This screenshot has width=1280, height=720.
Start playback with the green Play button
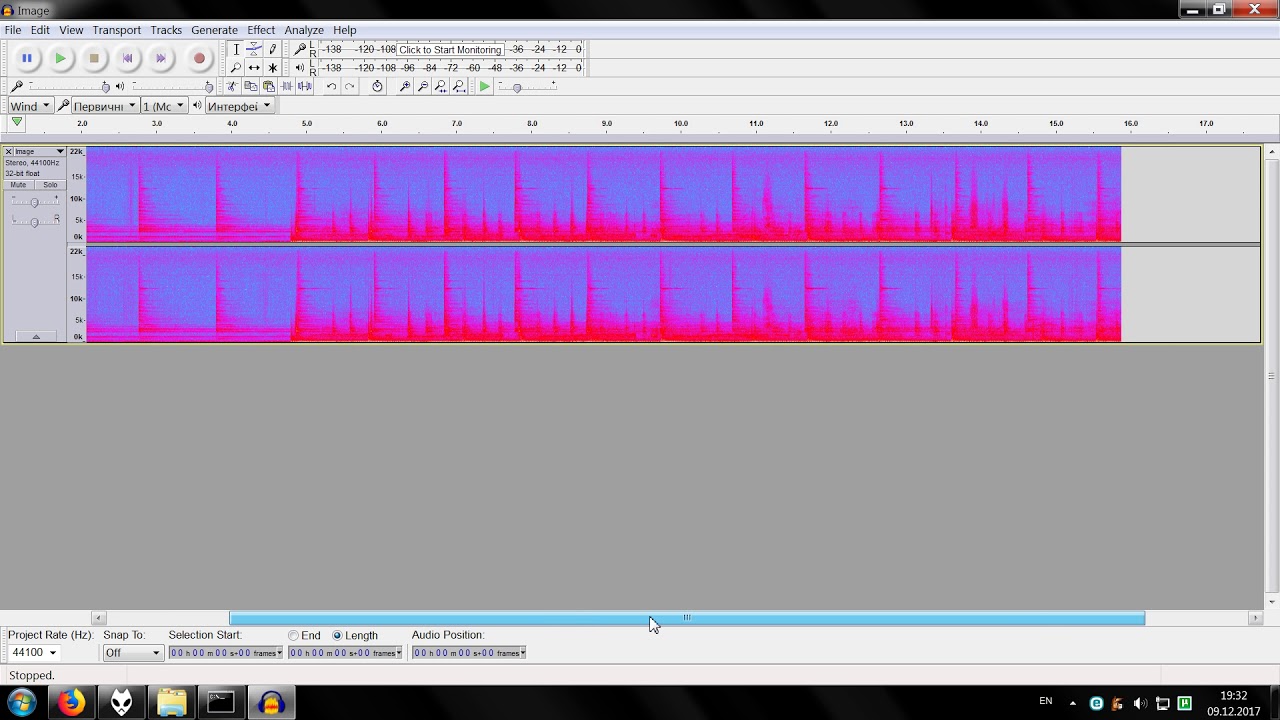pyautogui.click(x=60, y=59)
